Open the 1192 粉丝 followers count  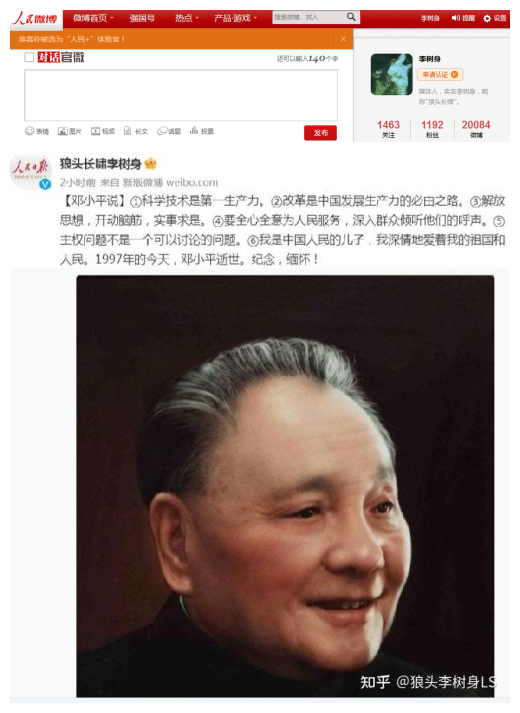[432, 128]
